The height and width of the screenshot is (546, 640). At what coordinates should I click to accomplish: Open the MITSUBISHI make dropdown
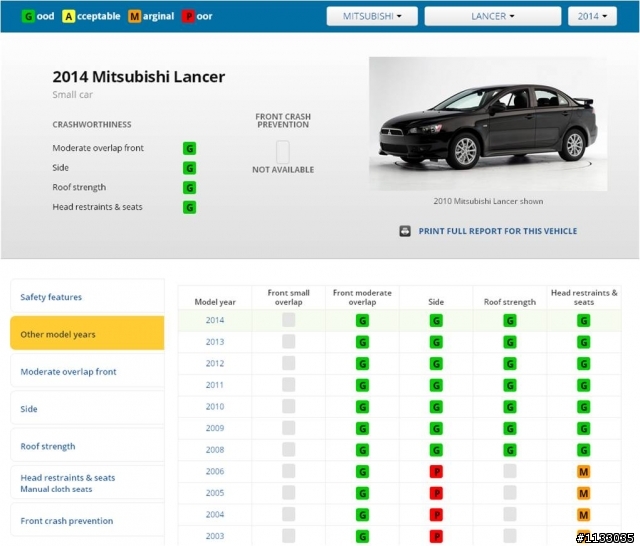click(372, 16)
